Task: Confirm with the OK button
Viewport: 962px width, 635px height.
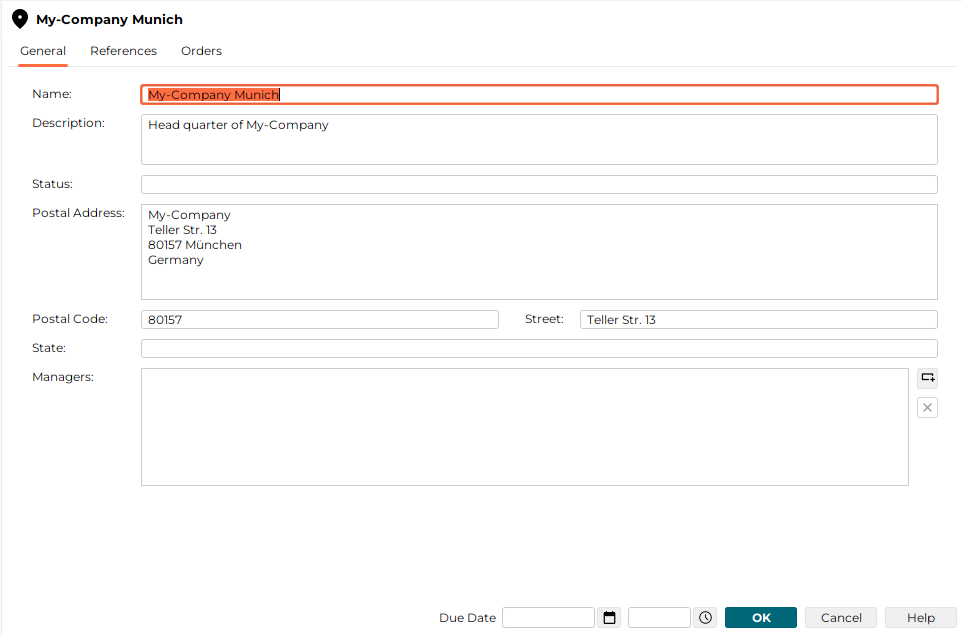Action: (x=761, y=617)
